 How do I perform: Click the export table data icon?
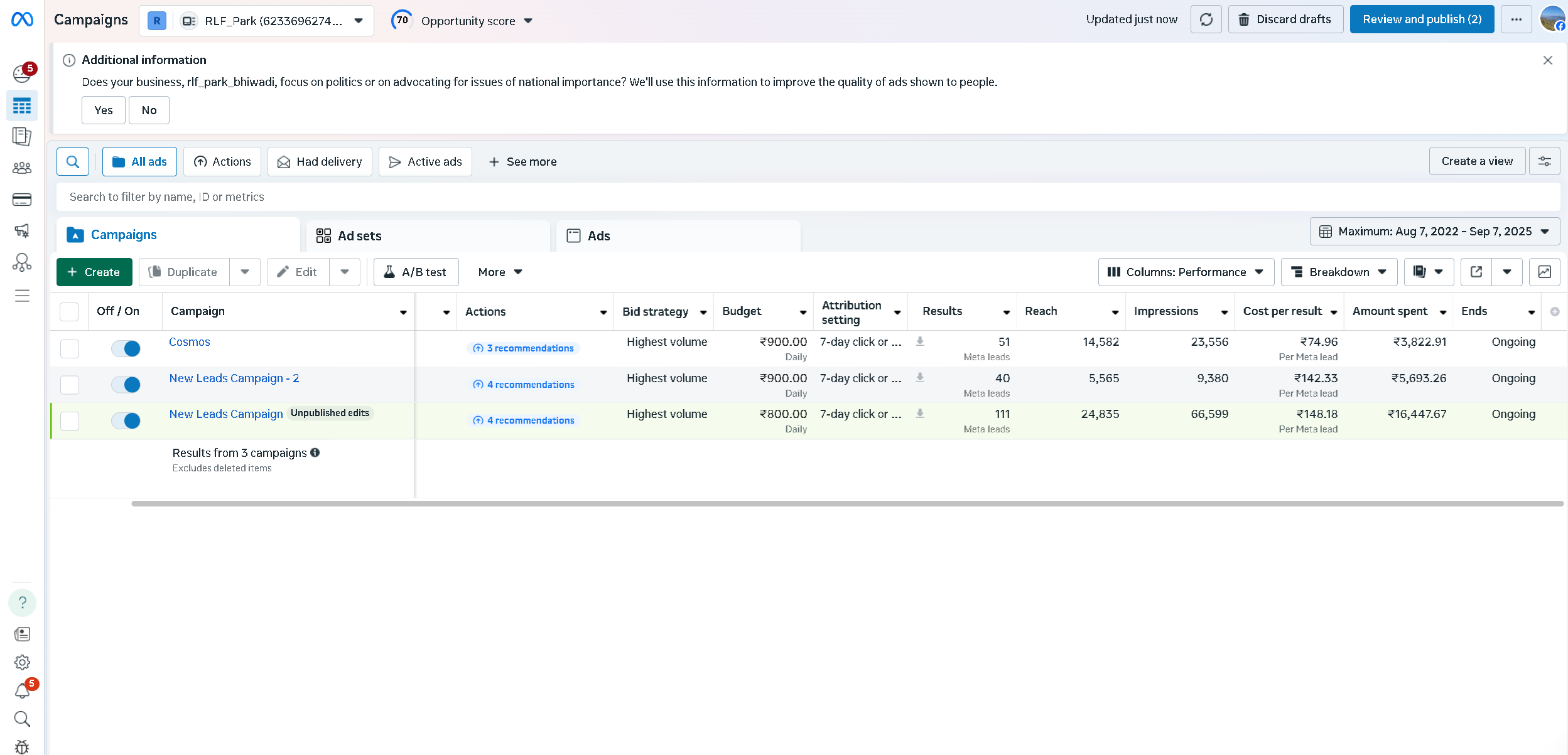coord(1476,272)
